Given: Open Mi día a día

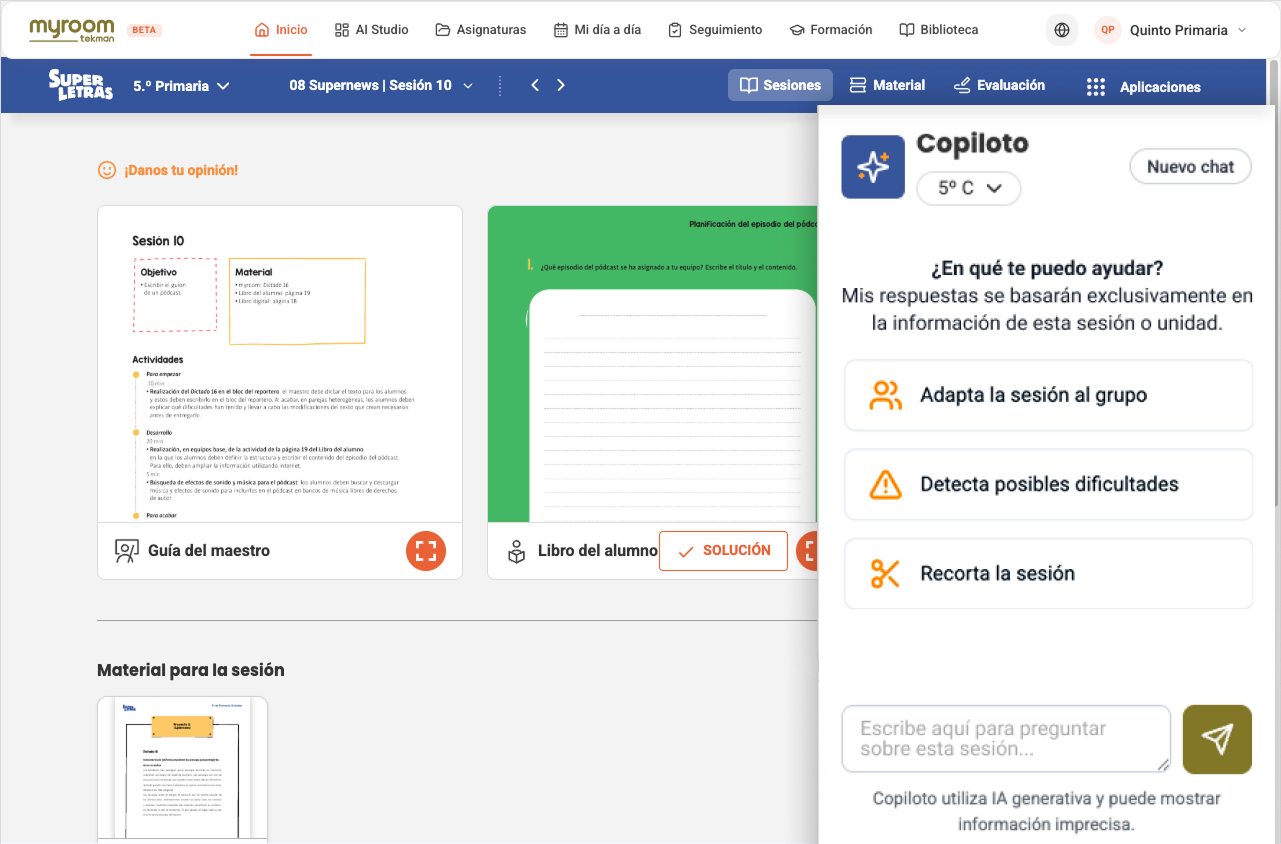Looking at the screenshot, I should [x=597, y=30].
